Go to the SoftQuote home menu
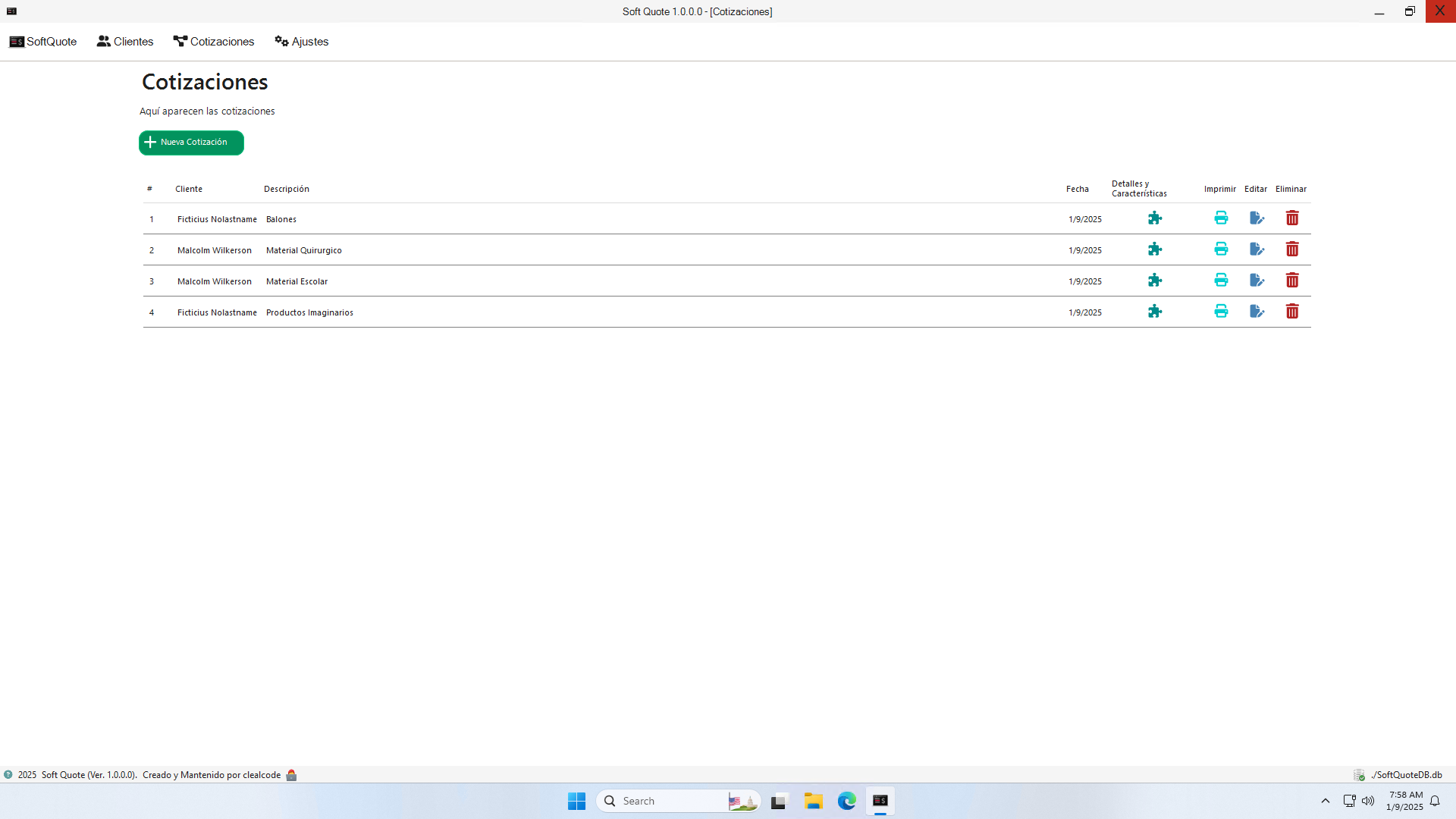The height and width of the screenshot is (819, 1456). coord(43,42)
